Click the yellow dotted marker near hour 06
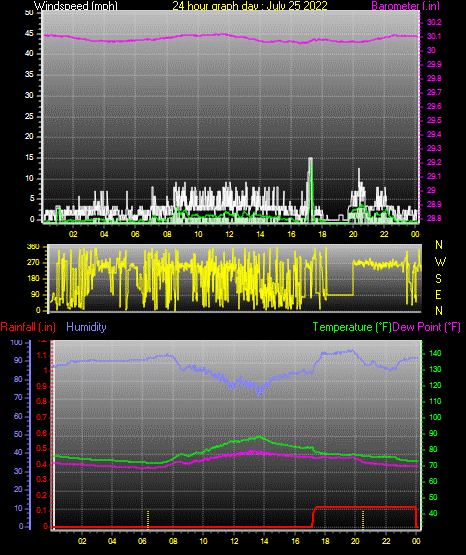The height and width of the screenshot is (555, 466). click(148, 519)
